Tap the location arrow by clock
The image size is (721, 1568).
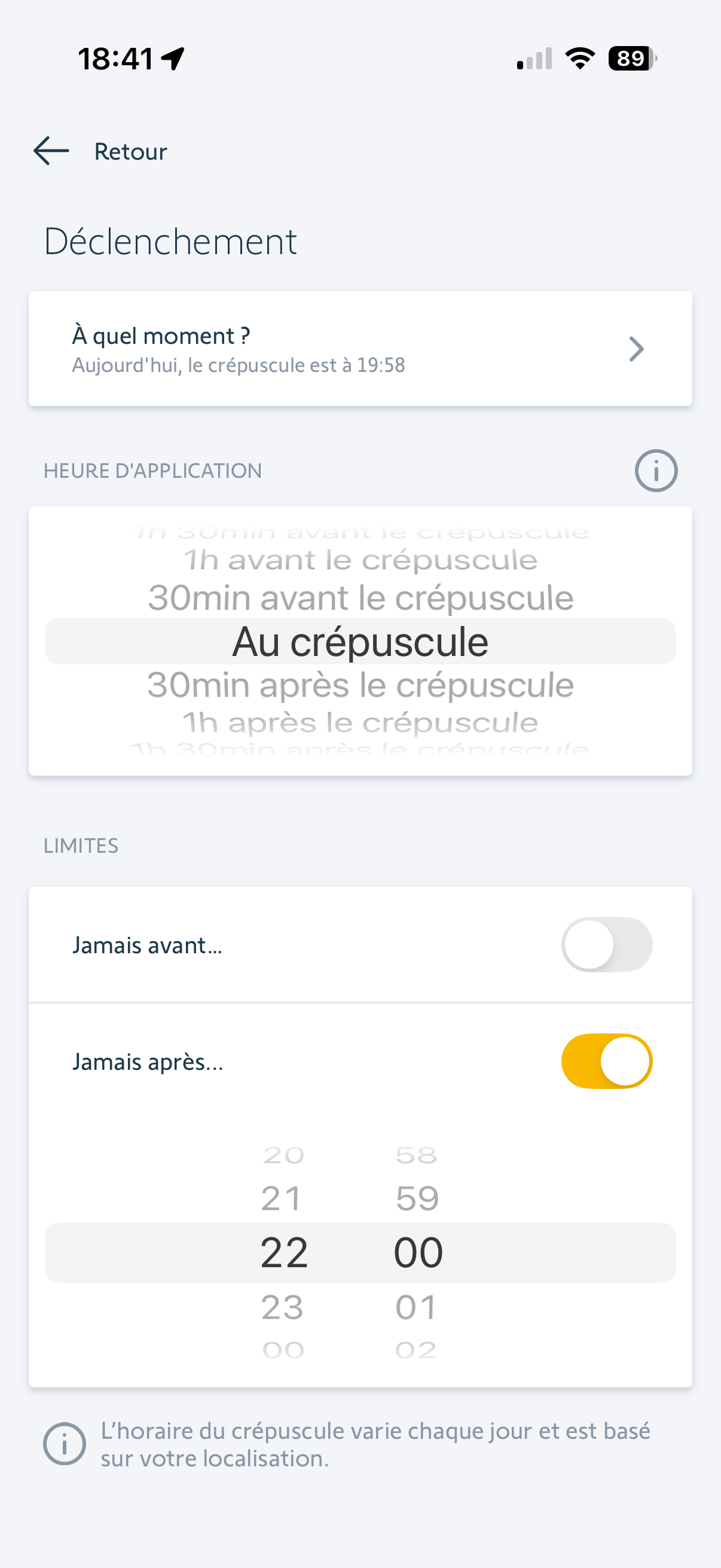(x=173, y=59)
